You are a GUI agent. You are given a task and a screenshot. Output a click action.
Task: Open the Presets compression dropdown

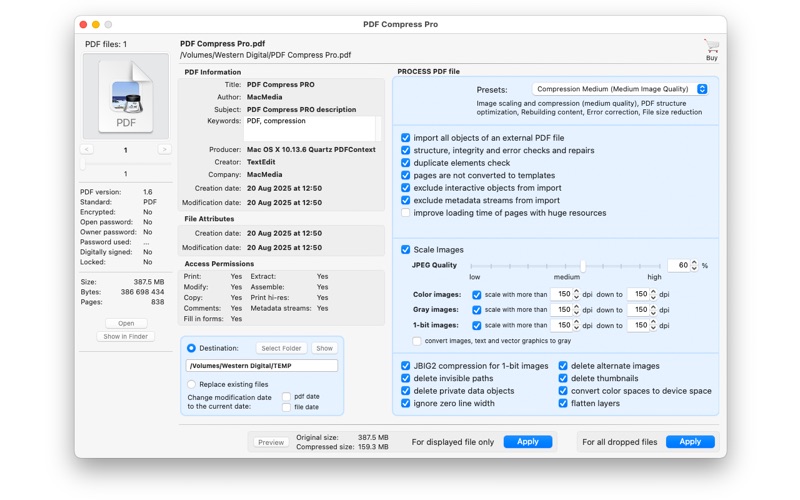(620, 89)
